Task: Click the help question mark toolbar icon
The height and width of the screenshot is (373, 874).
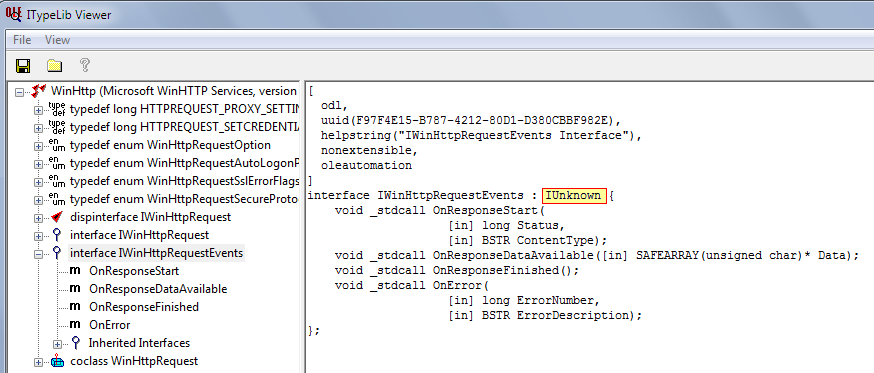Action: tap(85, 65)
